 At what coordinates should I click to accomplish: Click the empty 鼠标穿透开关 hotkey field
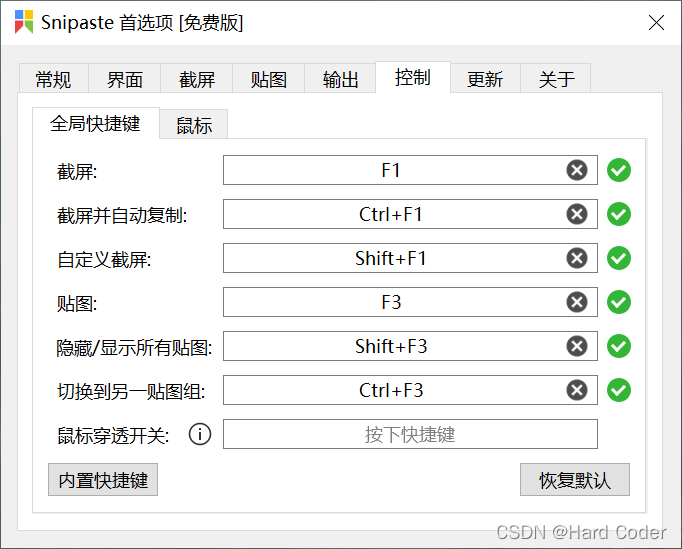click(410, 434)
